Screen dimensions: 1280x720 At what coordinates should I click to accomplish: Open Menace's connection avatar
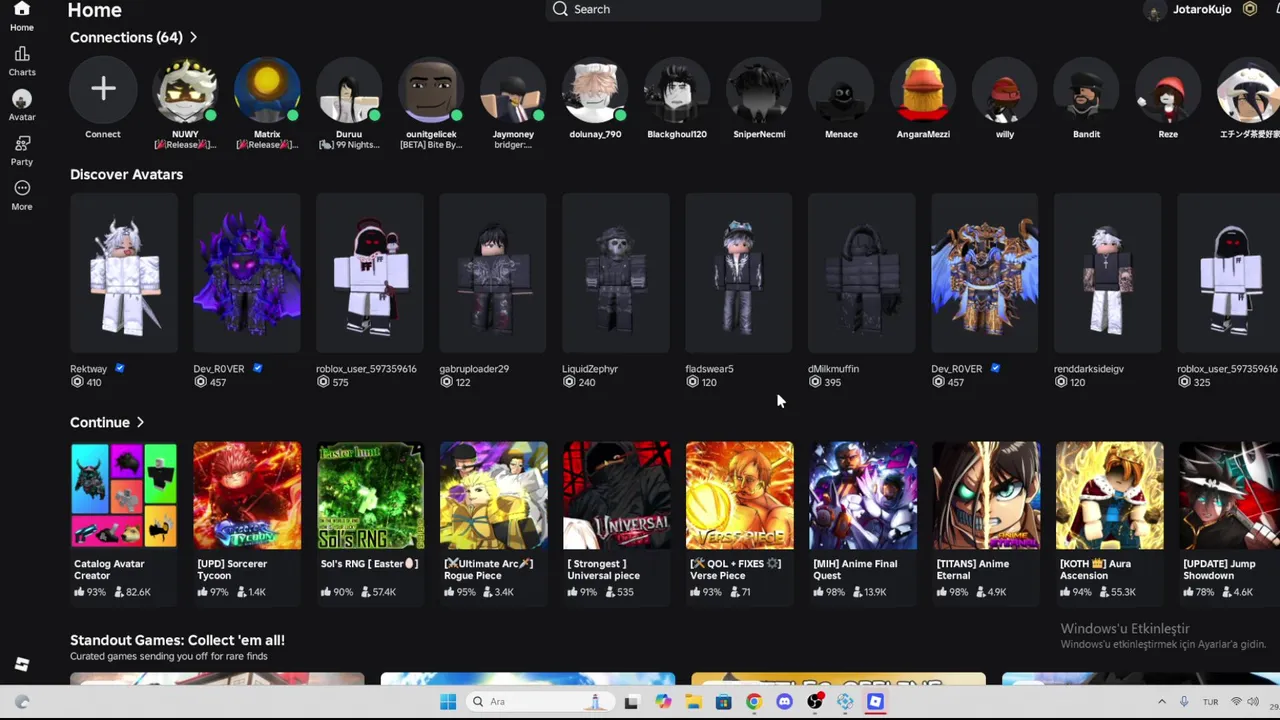(x=841, y=89)
